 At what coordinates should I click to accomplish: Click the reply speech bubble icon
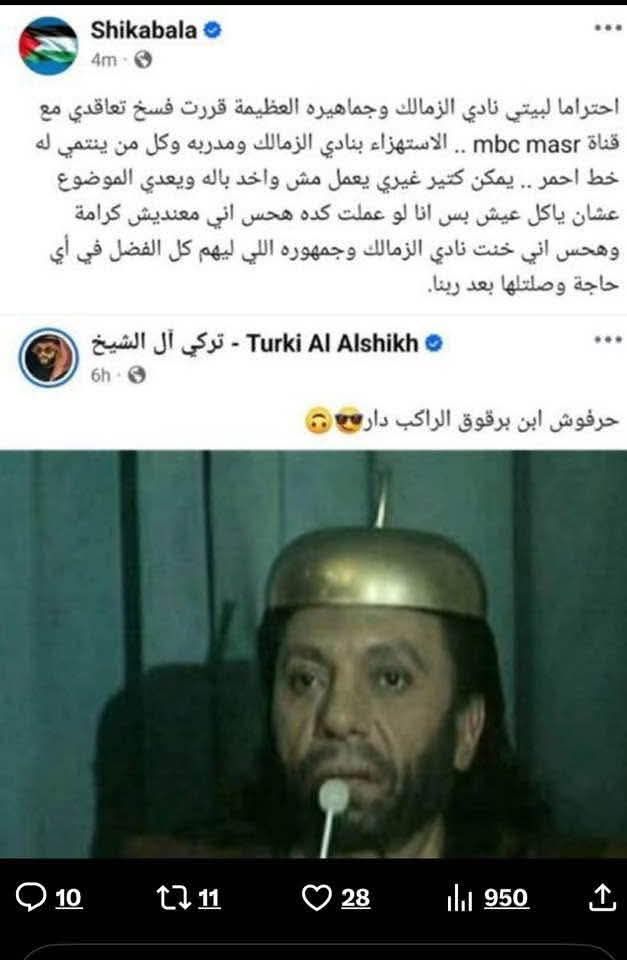click(x=31, y=898)
